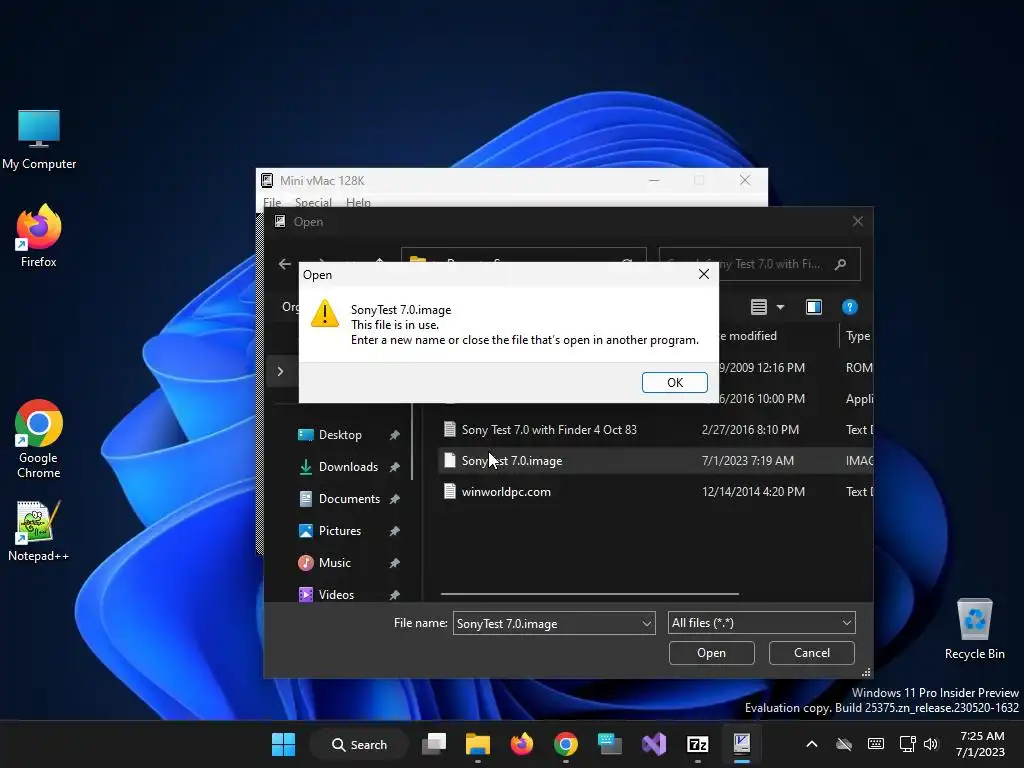The width and height of the screenshot is (1024, 768).
Task: Open the Windows Start menu
Action: 283,744
